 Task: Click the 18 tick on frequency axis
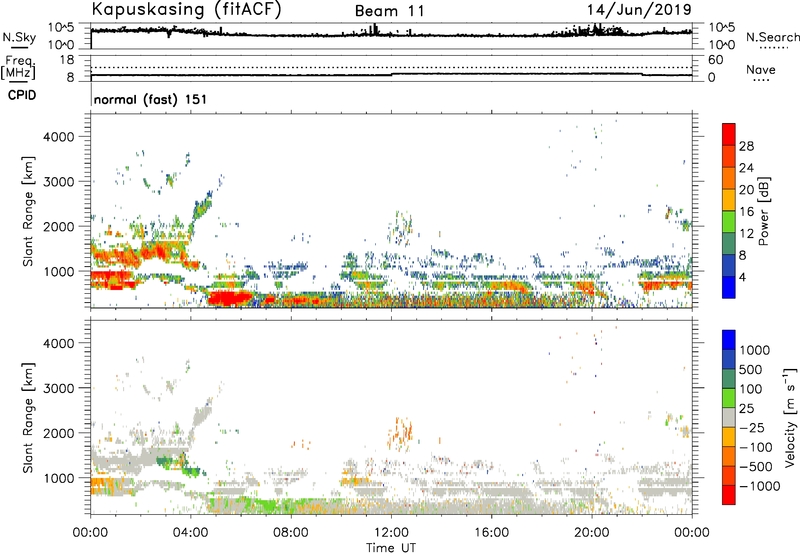[67, 60]
